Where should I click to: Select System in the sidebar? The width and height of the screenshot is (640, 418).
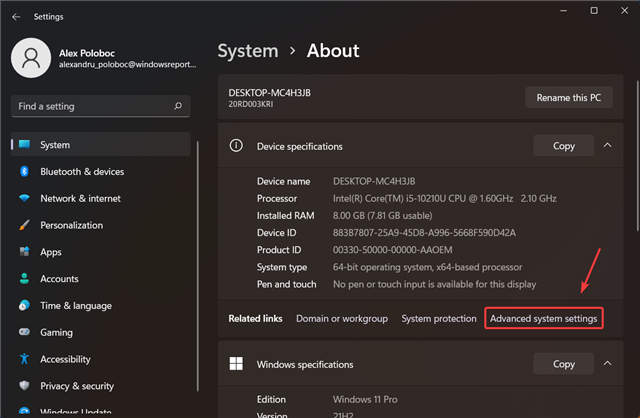coord(55,145)
